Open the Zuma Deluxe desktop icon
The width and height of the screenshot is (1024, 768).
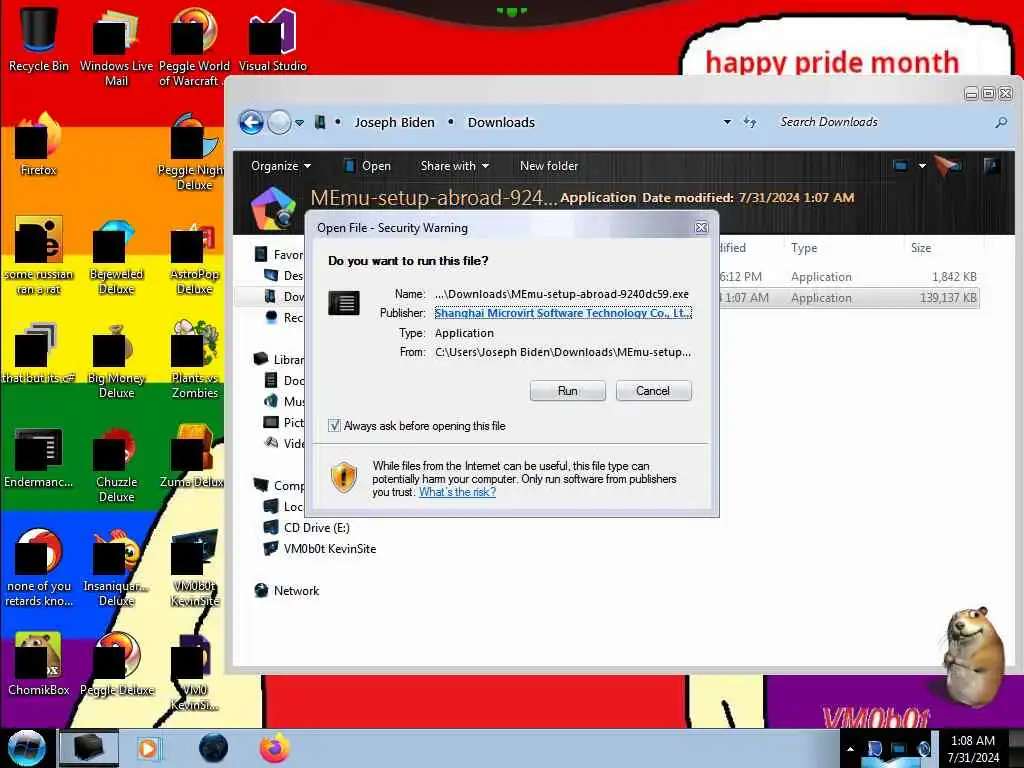point(194,457)
